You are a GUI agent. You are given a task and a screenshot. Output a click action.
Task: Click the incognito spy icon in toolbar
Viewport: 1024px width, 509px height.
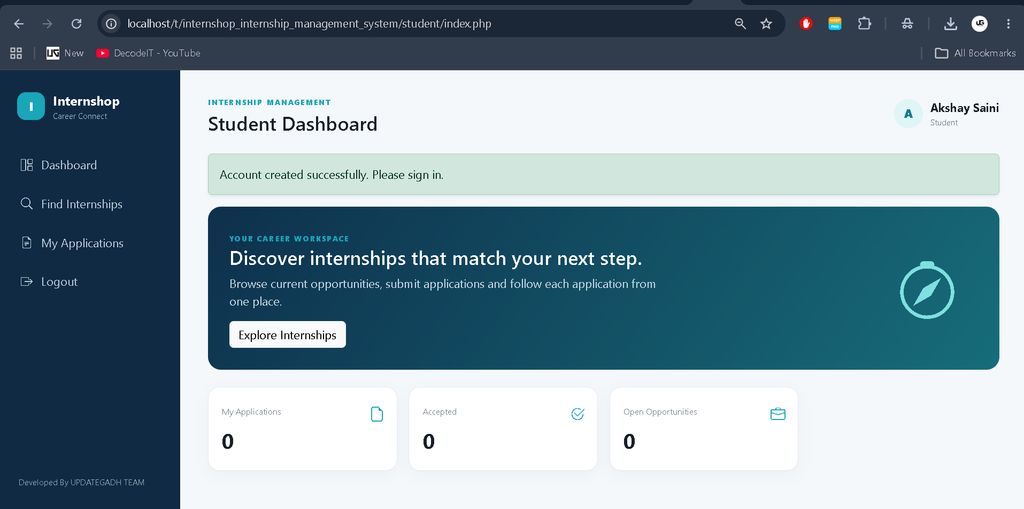click(907, 24)
